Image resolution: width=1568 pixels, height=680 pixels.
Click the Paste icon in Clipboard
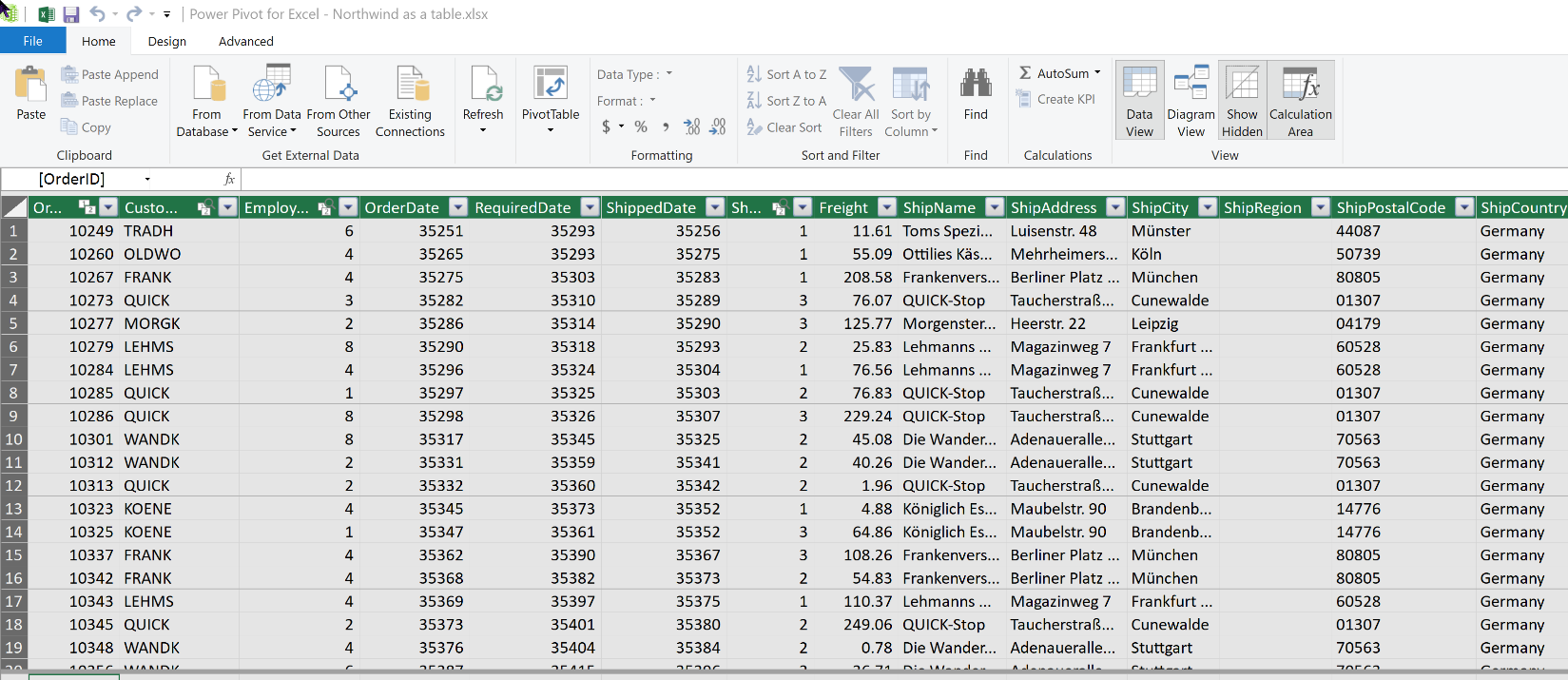(x=30, y=85)
